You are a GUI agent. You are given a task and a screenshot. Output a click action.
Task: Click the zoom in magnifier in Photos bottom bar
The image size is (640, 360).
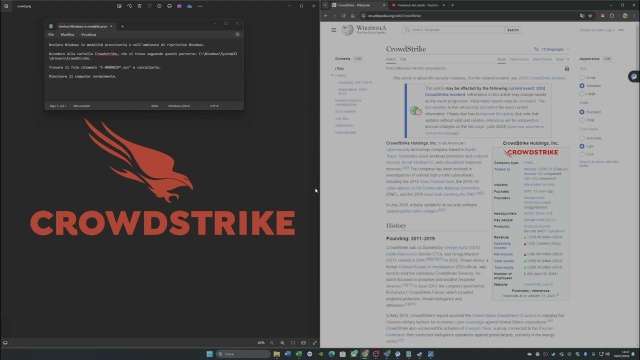click(282, 343)
